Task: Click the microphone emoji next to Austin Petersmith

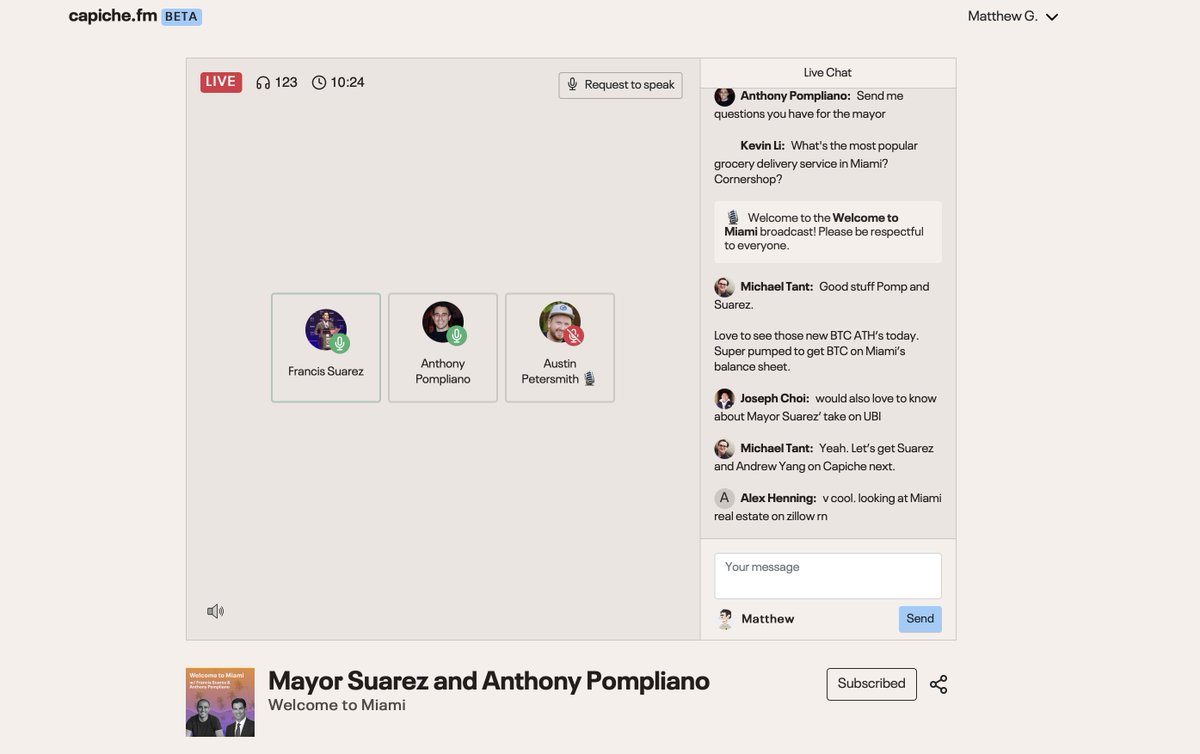Action: click(590, 379)
